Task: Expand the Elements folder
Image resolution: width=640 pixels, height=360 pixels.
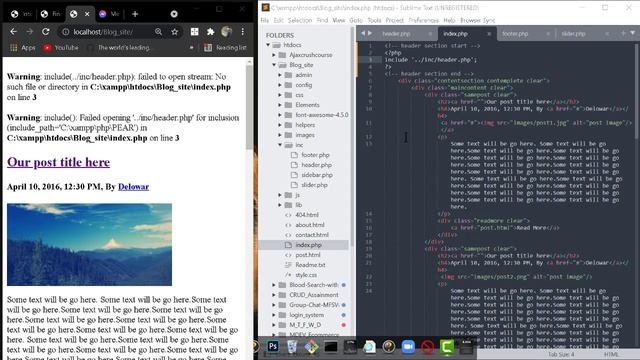Action: (280, 105)
